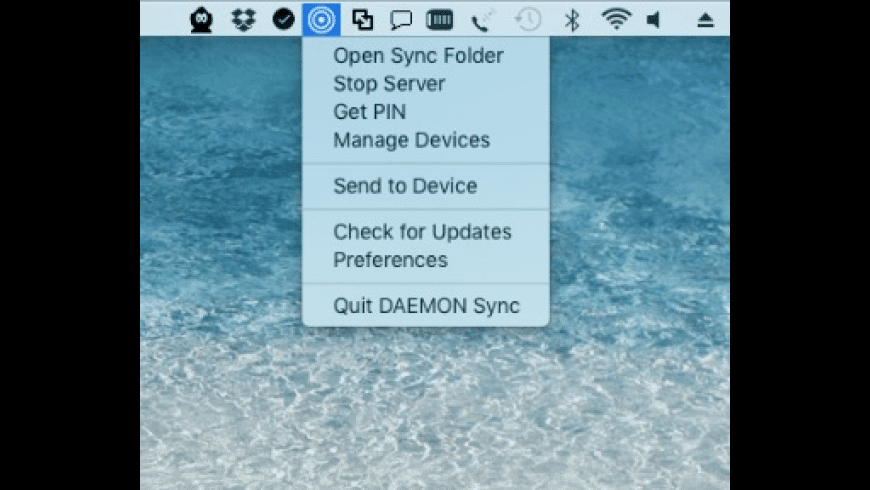Click the overlapping squares menu bar icon

362,20
